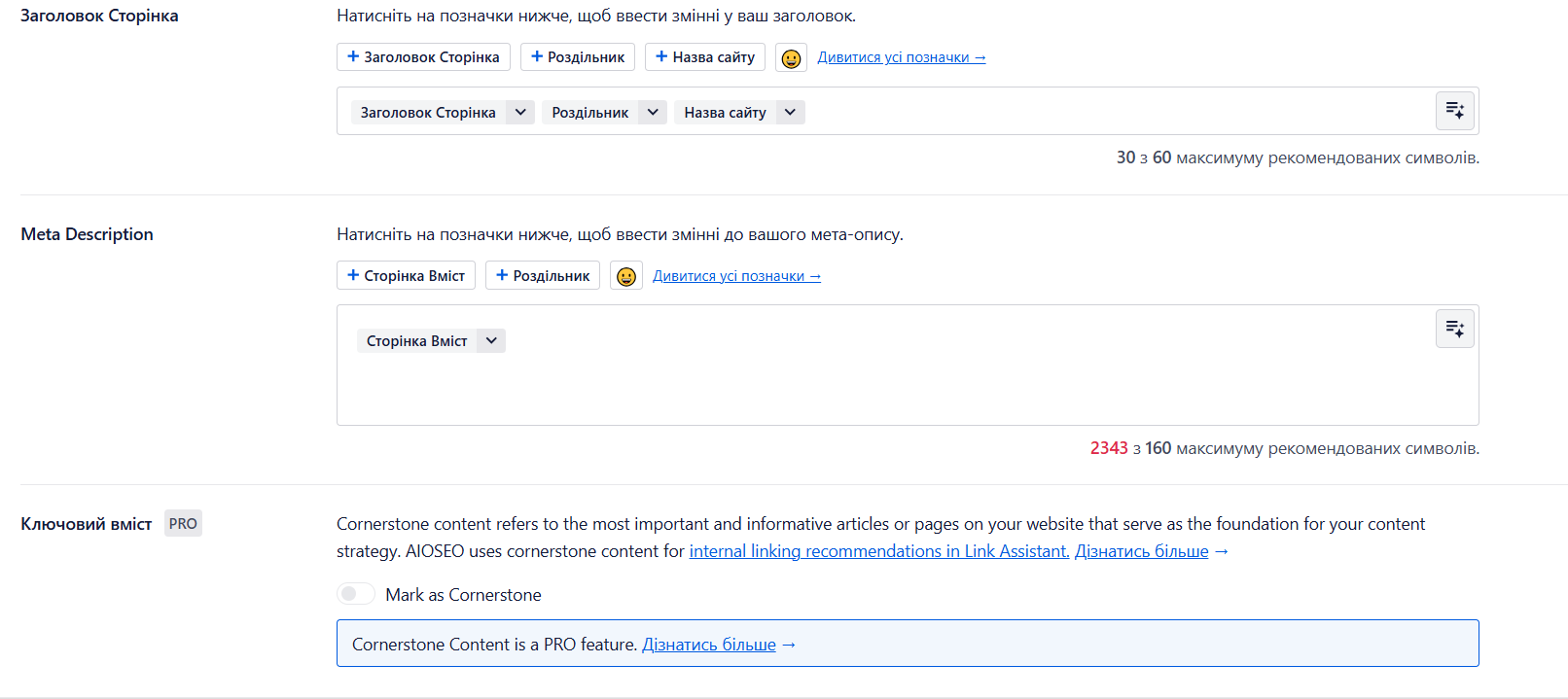Click AI generate icon in meta description field
The image size is (1568, 699).
1454,330
